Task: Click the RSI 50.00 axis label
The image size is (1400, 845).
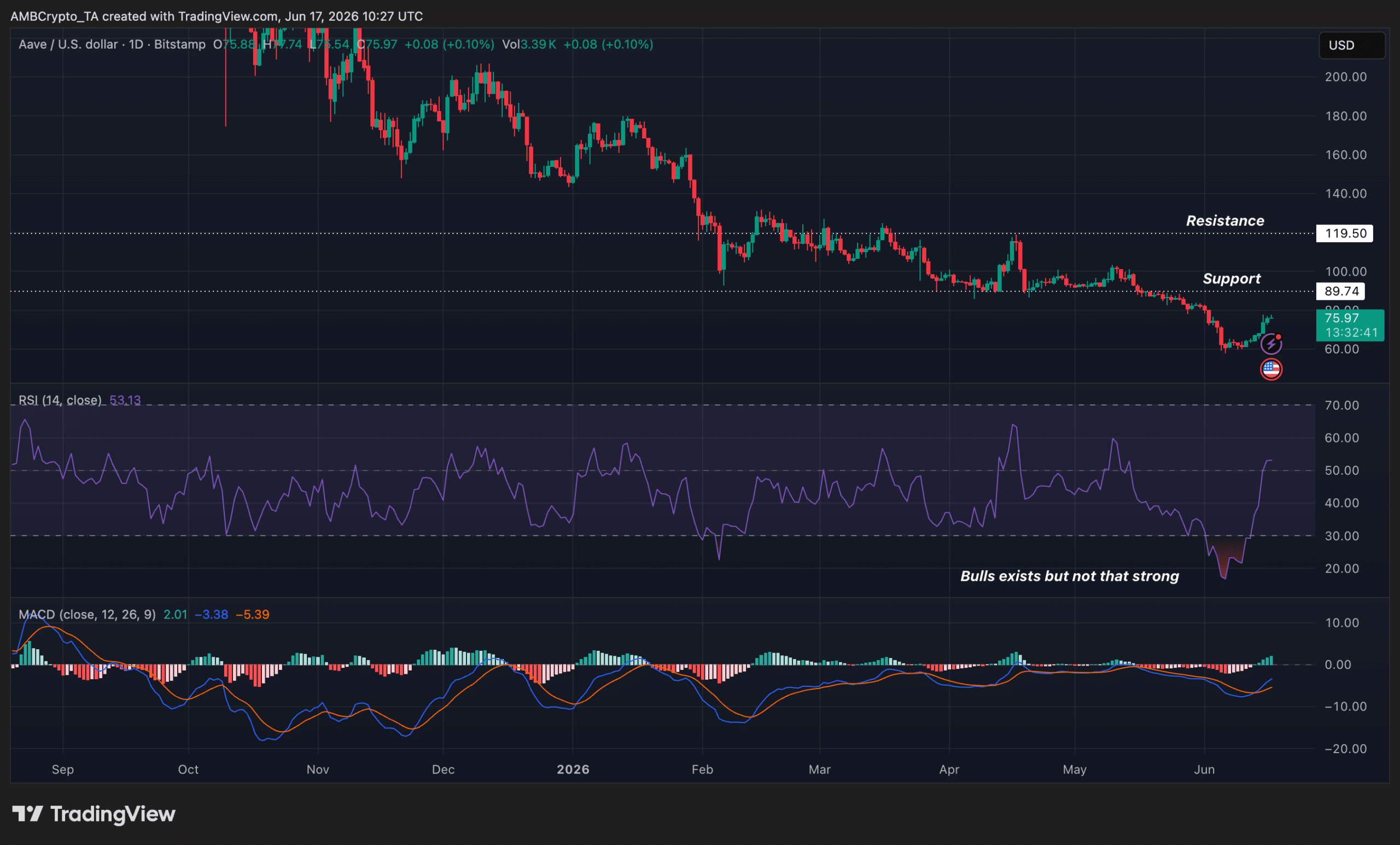Action: tap(1341, 470)
